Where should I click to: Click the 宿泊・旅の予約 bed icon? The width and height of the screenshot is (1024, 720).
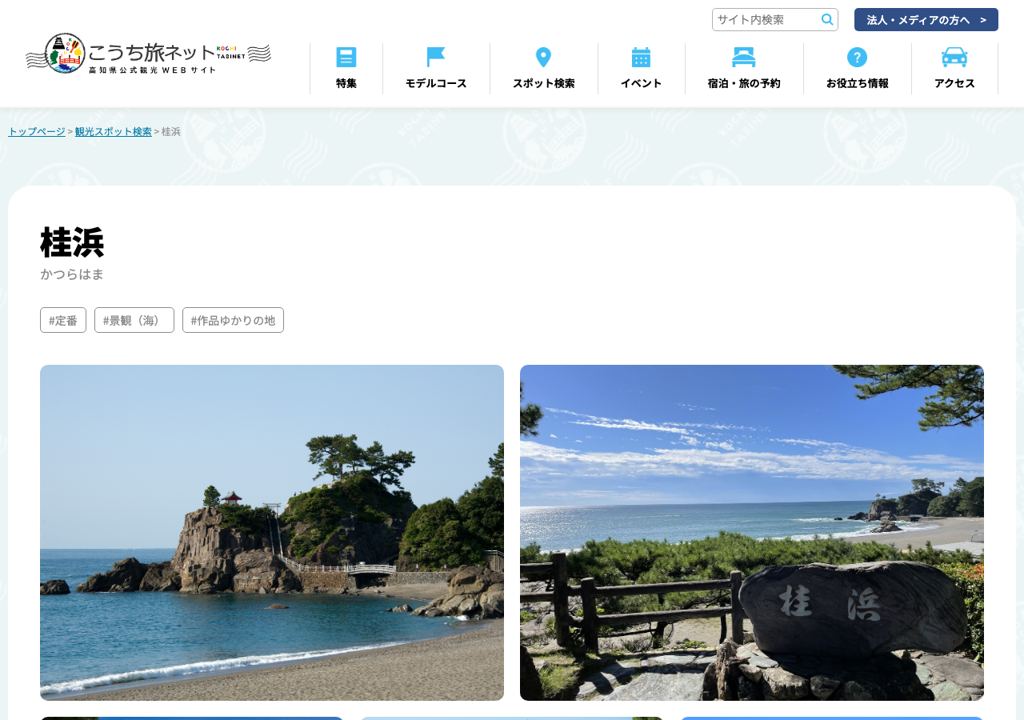click(x=744, y=57)
